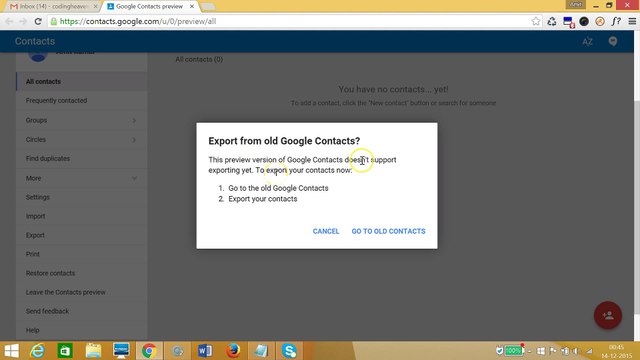Open Restore contacts
Image resolution: width=640 pixels, height=360 pixels.
[82, 273]
